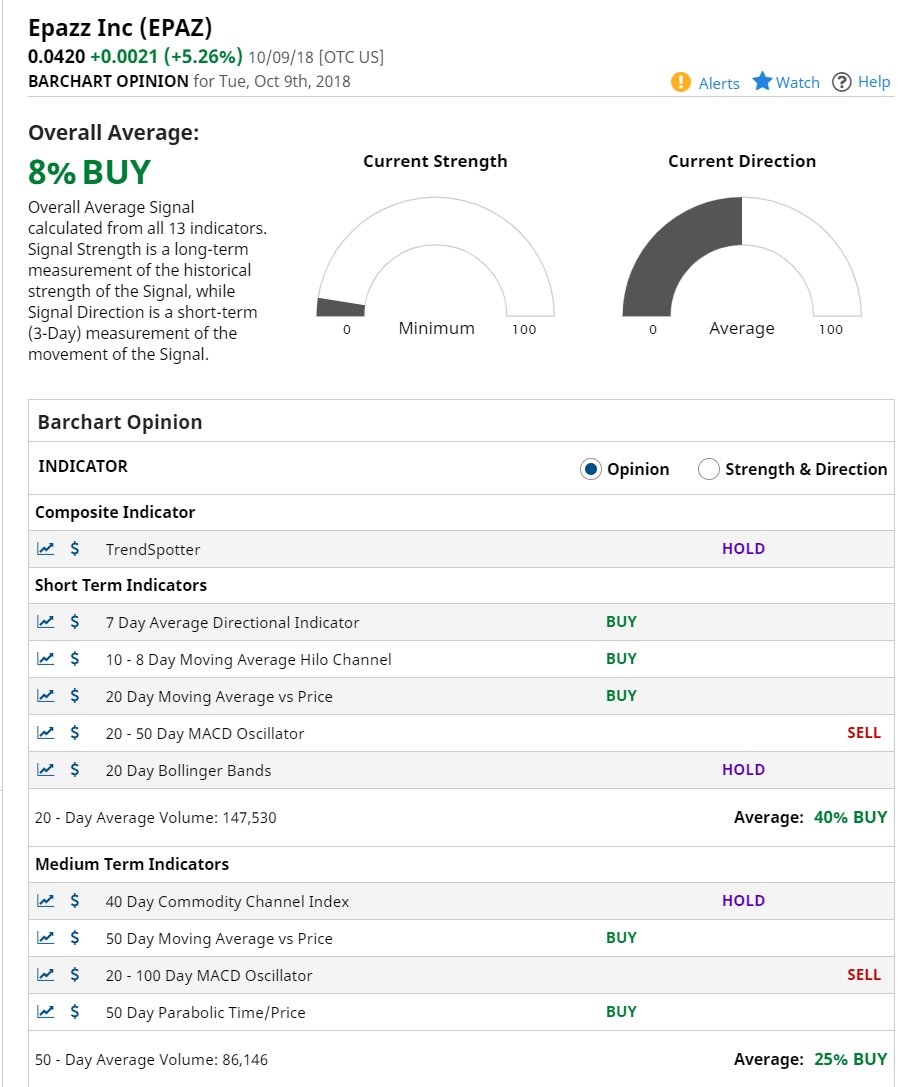Click dollar icon for 20 Day Bollinger Bands

pos(75,770)
